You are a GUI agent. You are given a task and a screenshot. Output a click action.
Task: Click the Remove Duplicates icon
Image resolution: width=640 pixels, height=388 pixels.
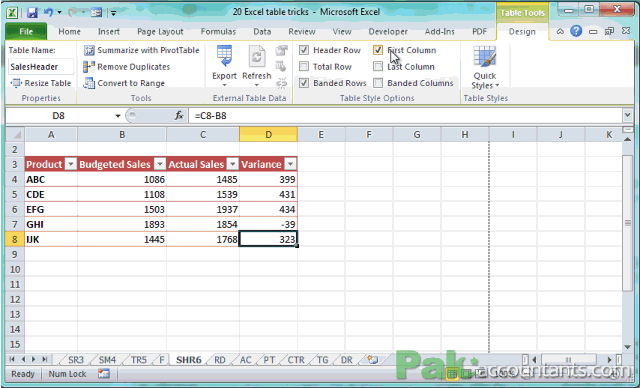pyautogui.click(x=89, y=67)
